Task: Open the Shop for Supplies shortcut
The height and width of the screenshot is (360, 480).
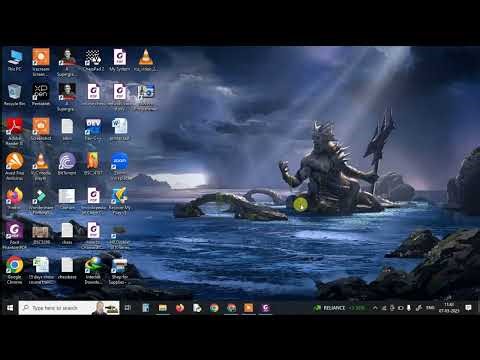Action: click(x=119, y=271)
